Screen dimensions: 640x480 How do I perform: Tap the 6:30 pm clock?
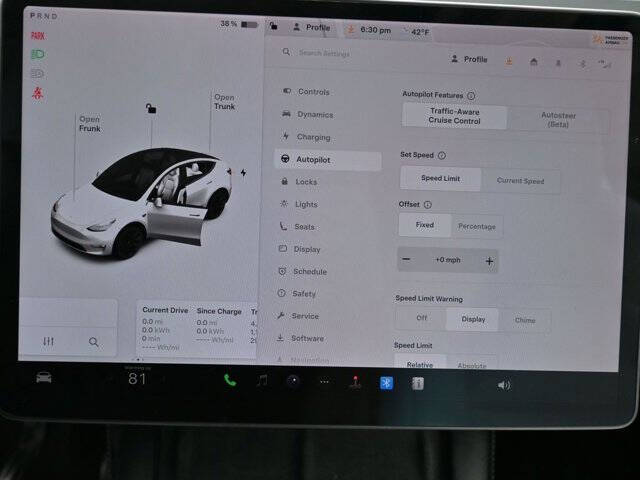pyautogui.click(x=376, y=30)
